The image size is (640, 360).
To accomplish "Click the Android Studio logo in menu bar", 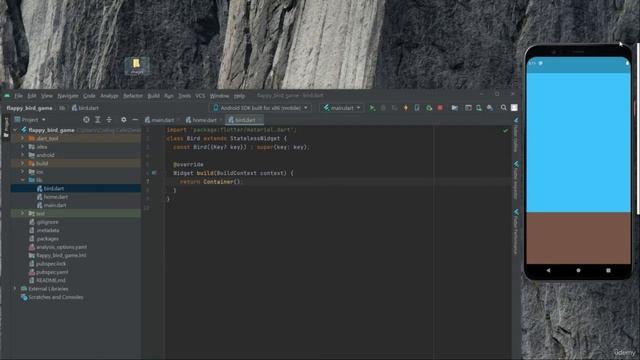I will (7, 96).
